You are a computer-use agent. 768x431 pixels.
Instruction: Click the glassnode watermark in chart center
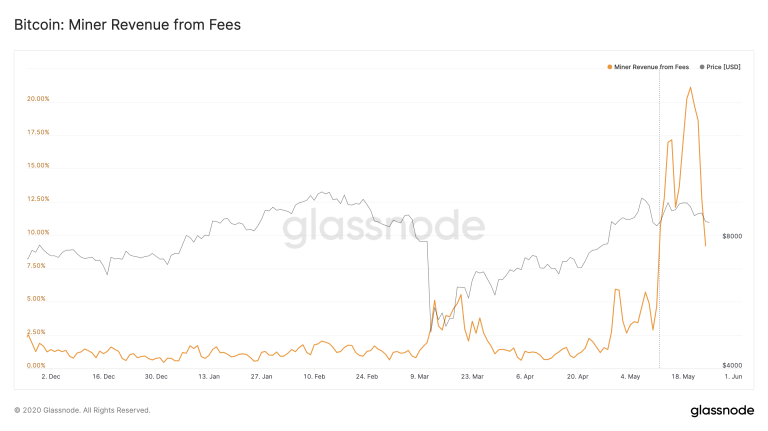(384, 228)
